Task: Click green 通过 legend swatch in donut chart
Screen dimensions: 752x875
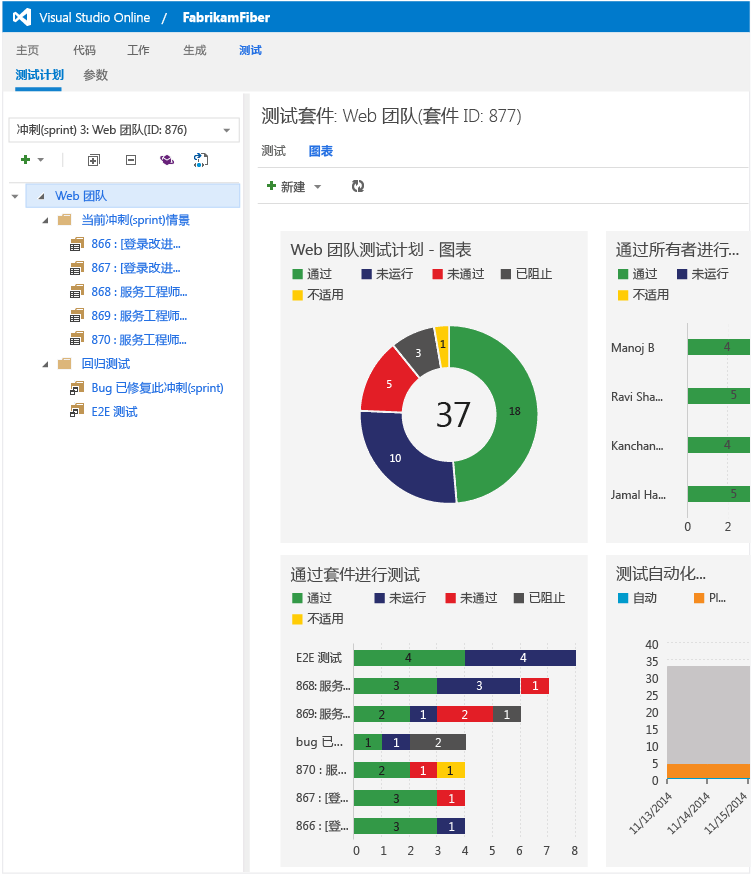Action: 297,274
